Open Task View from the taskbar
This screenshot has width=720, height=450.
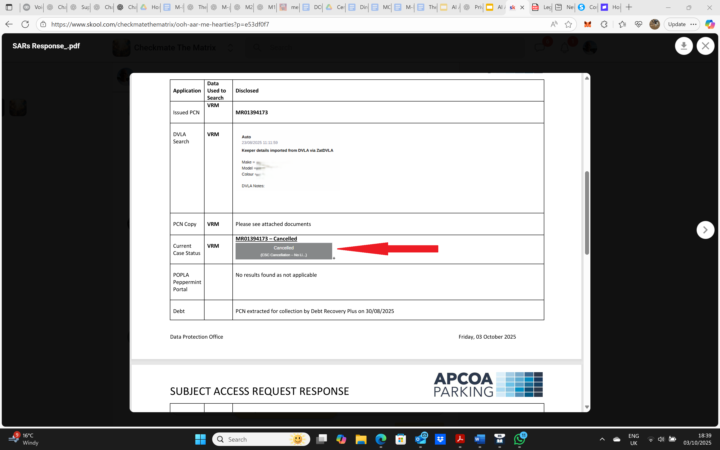click(x=321, y=439)
